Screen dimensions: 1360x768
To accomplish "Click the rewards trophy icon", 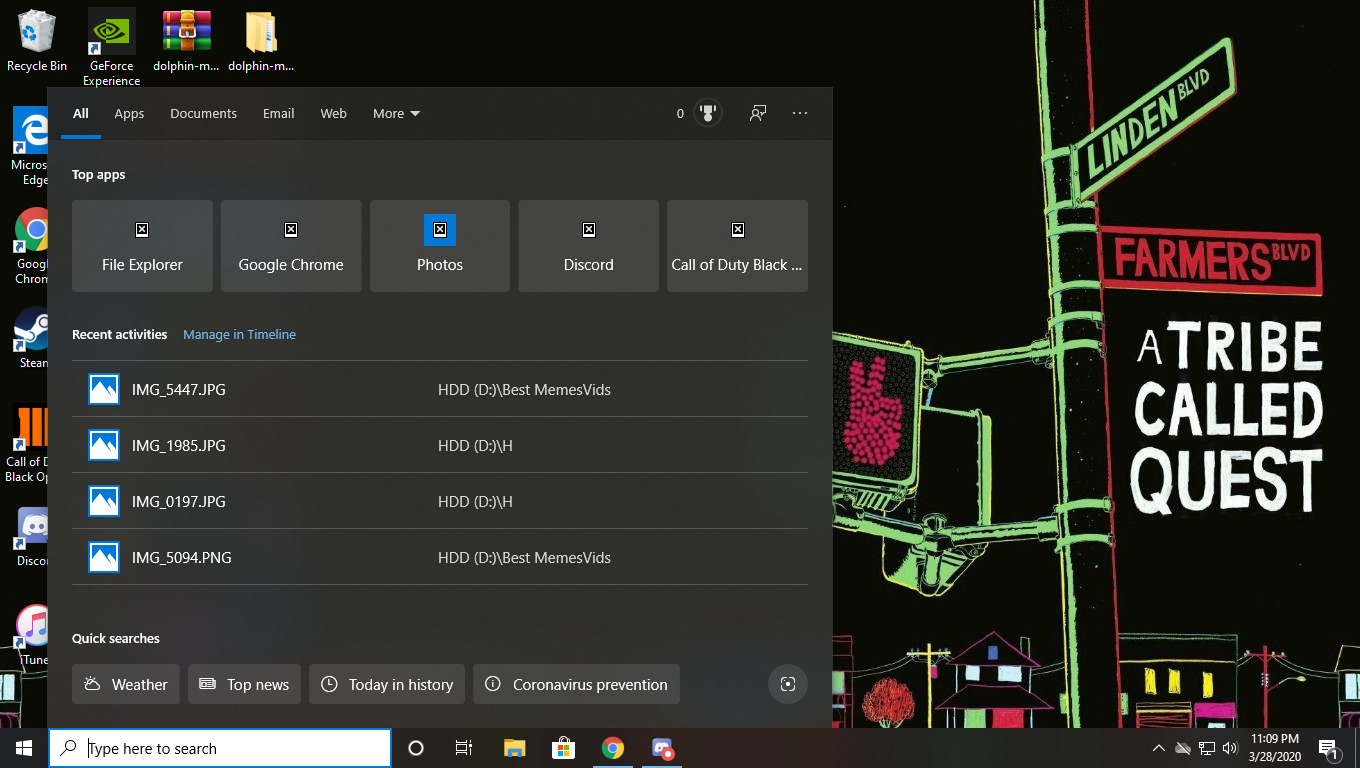I will coord(708,113).
